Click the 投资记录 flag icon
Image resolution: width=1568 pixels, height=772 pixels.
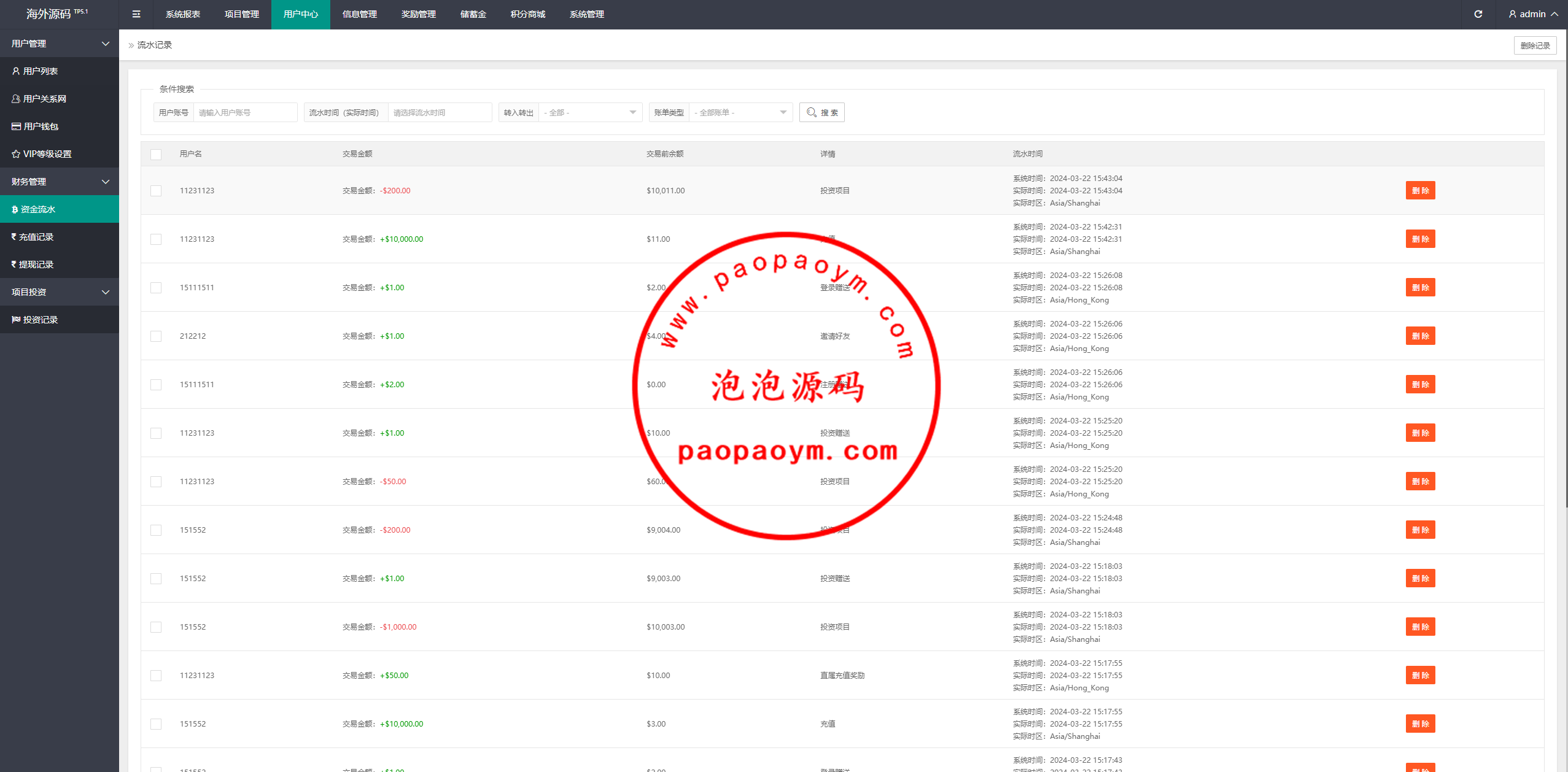click(16, 320)
